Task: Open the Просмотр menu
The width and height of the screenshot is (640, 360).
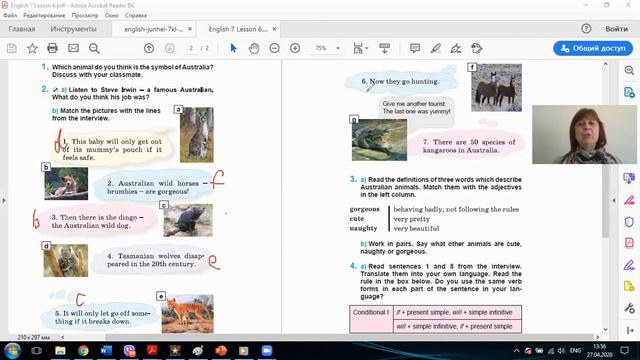Action: click(85, 15)
